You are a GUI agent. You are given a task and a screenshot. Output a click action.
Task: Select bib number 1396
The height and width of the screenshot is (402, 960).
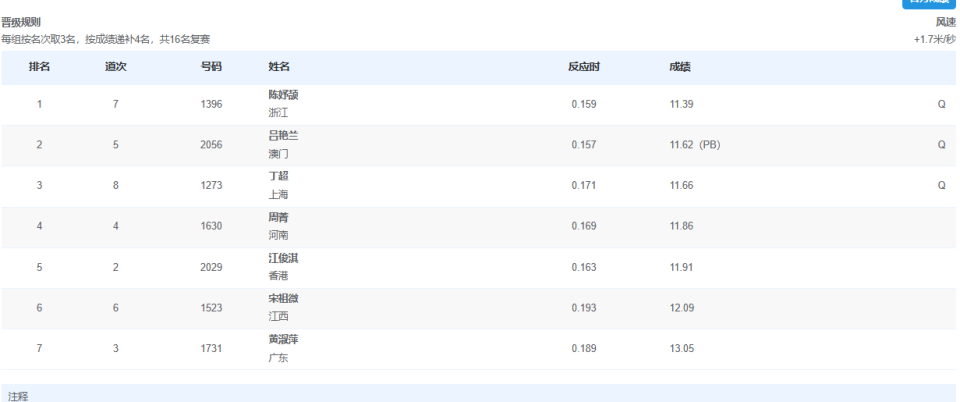point(211,104)
